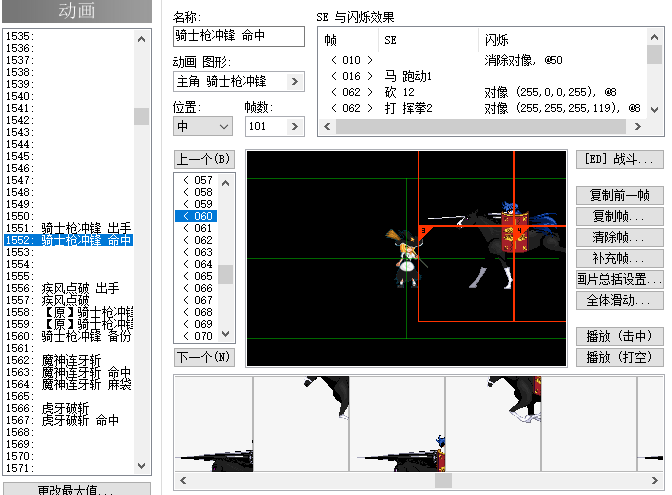Select animation 1551 骑士枪冲锋 出手

pyautogui.click(x=69, y=228)
